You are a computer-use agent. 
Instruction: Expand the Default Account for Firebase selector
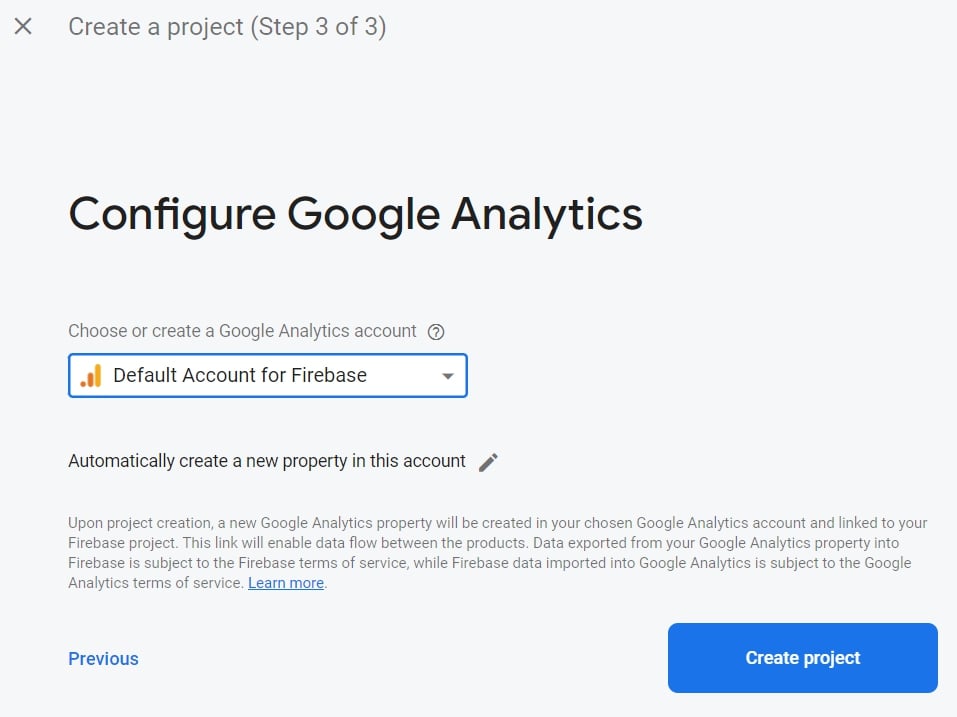267,375
